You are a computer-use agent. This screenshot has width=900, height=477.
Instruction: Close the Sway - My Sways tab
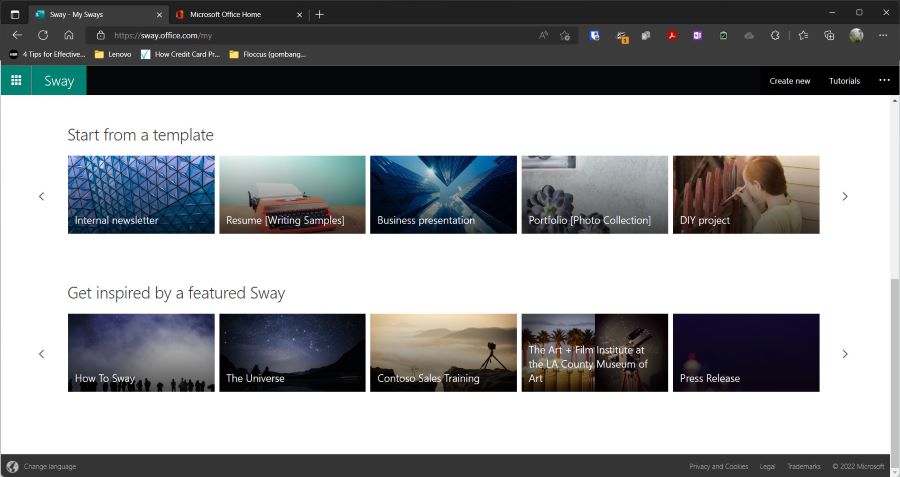click(160, 15)
